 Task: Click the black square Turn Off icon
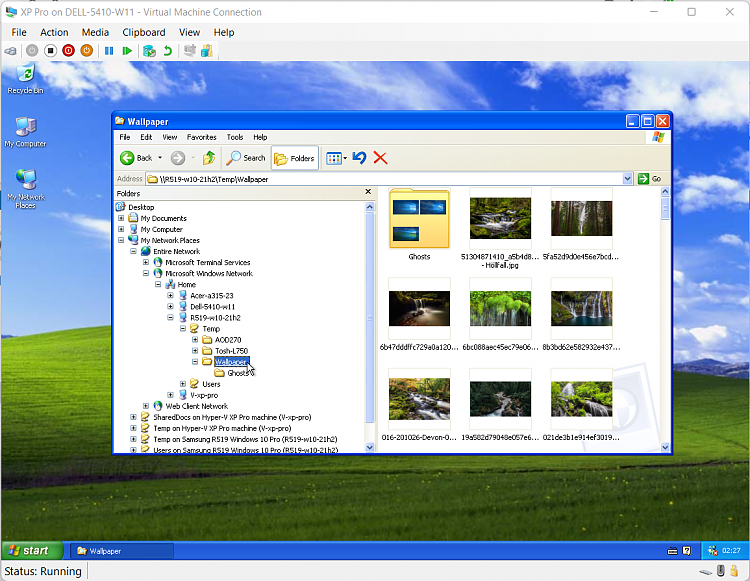click(50, 51)
